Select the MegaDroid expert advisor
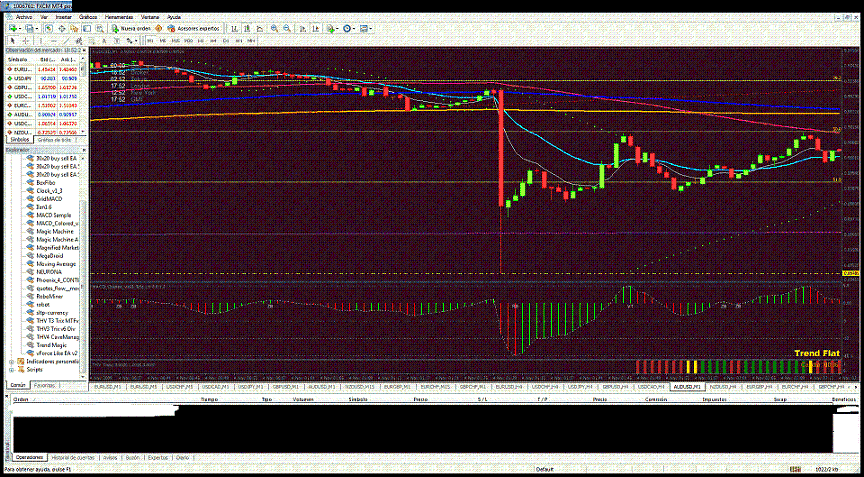The image size is (864, 477). (x=51, y=255)
